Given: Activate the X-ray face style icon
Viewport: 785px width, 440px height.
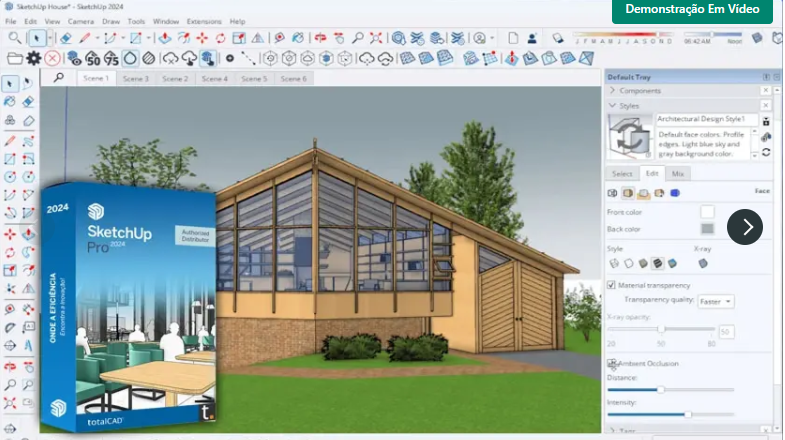Looking at the screenshot, I should point(704,263).
